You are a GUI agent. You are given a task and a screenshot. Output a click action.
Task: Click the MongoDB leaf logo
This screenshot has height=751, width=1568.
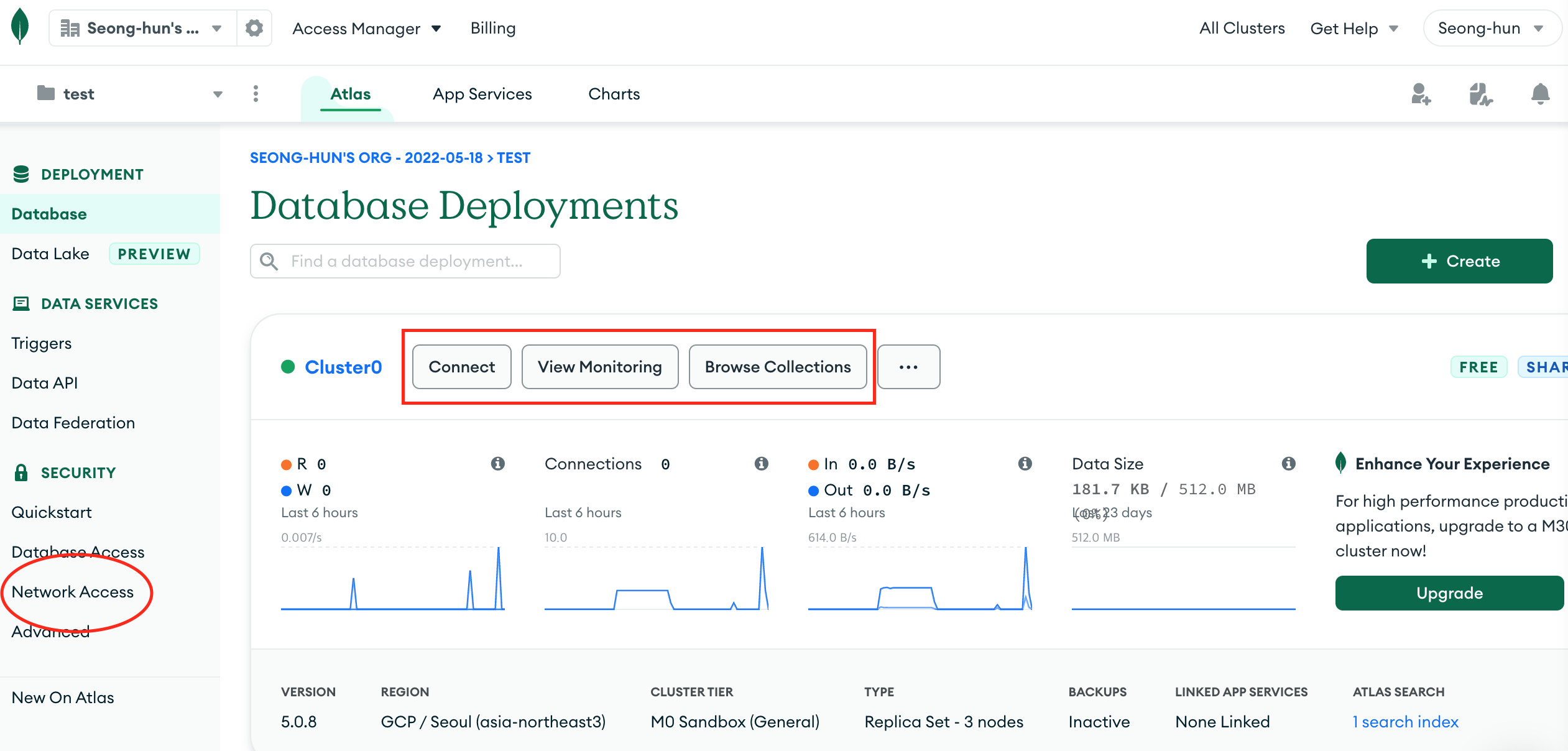20,26
